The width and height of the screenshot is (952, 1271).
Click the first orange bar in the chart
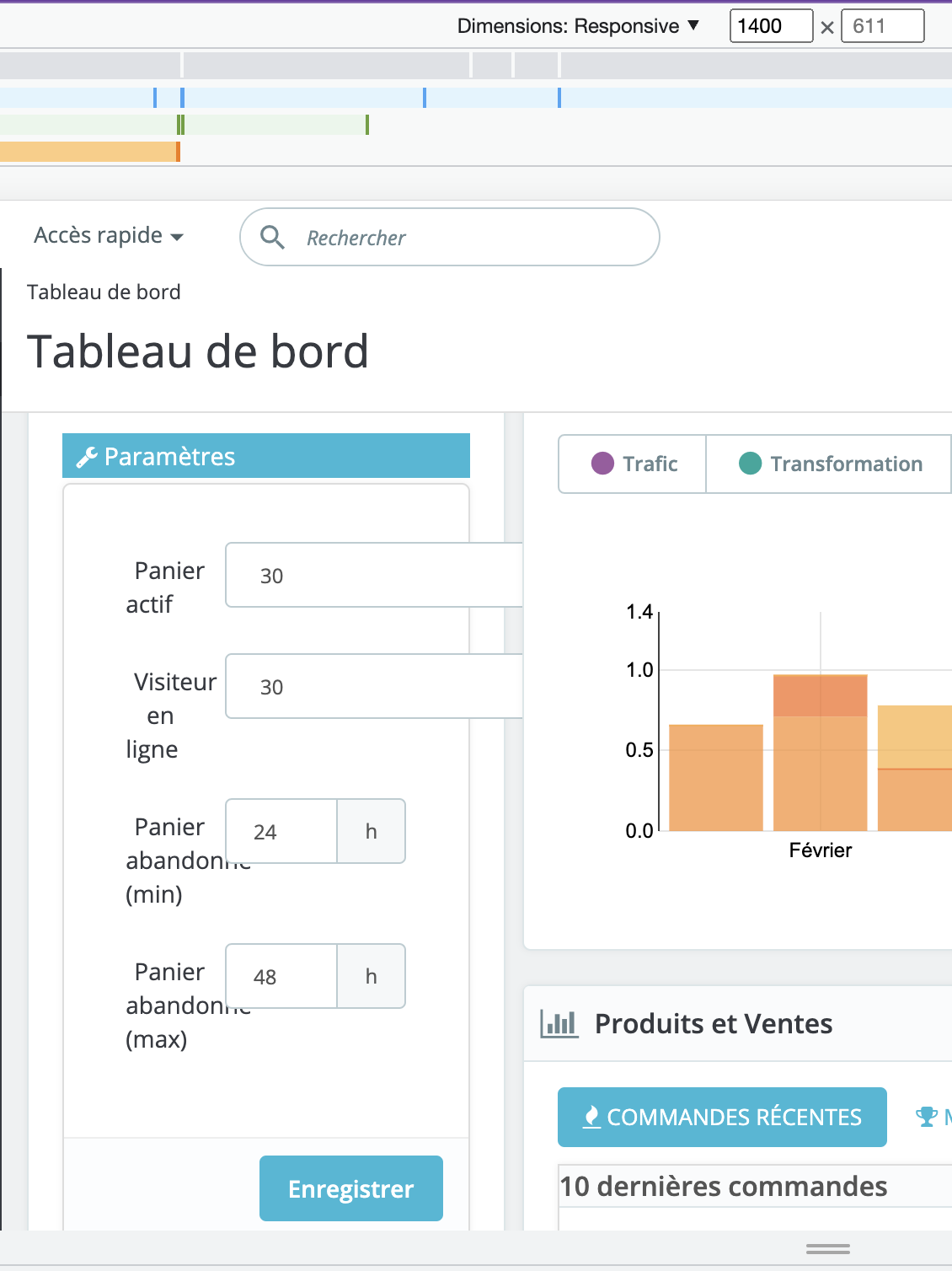click(716, 777)
